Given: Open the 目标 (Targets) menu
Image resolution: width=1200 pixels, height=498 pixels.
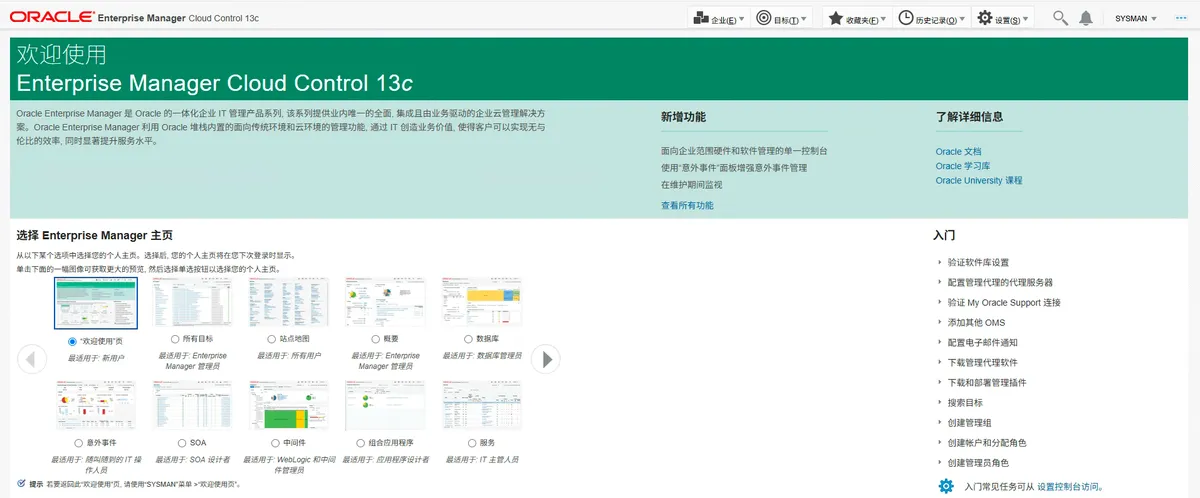Looking at the screenshot, I should coord(780,19).
